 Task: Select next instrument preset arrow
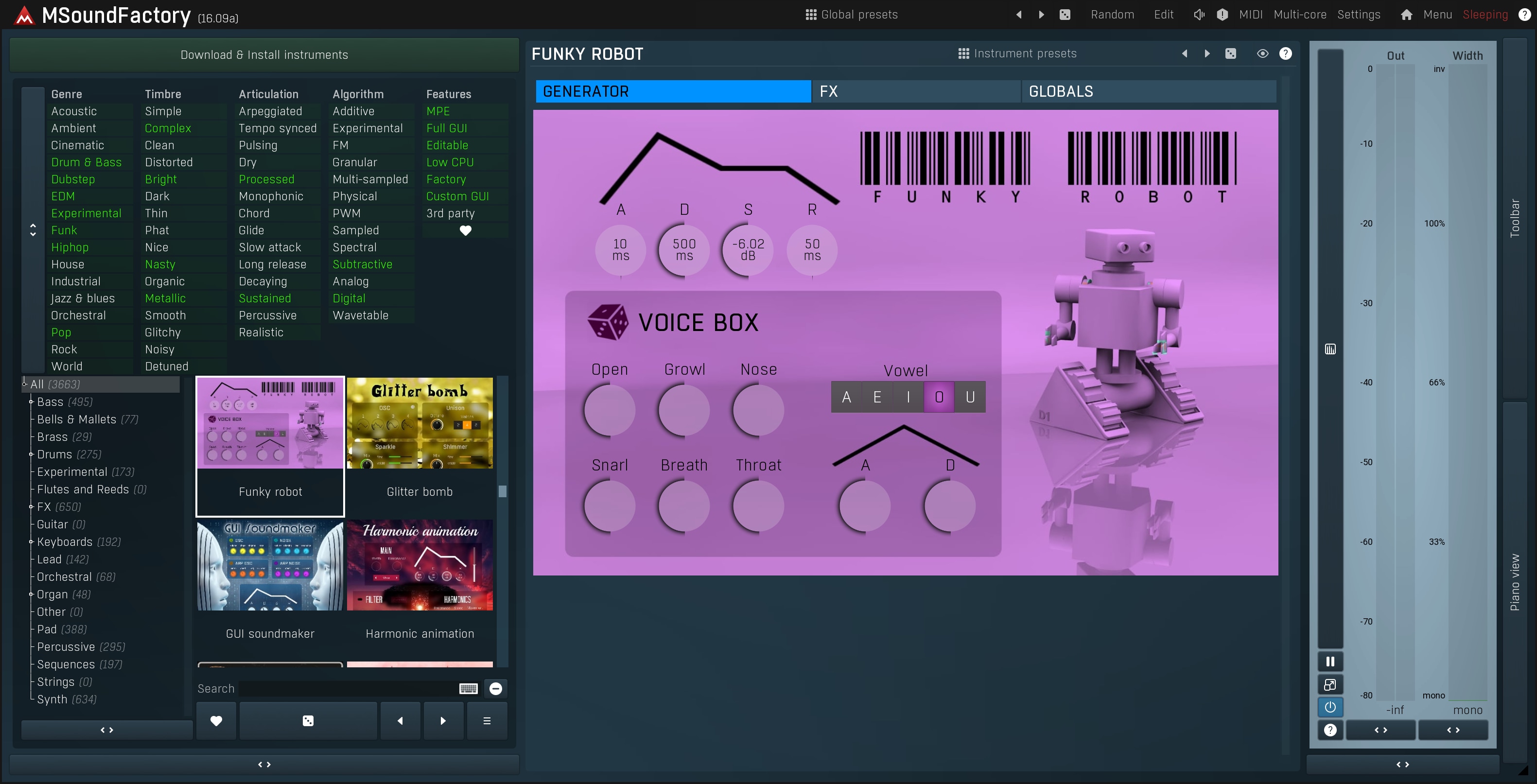(1207, 53)
